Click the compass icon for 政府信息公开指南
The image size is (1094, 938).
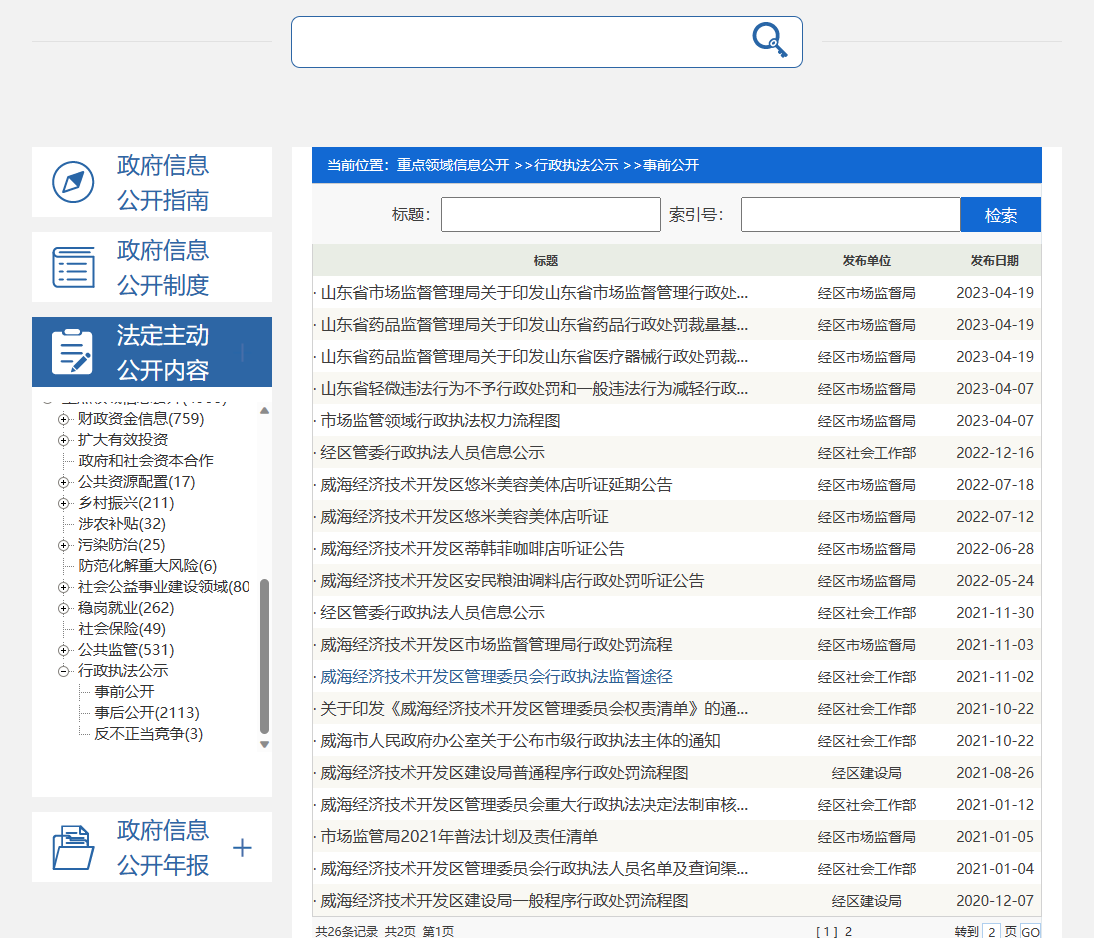tap(73, 182)
